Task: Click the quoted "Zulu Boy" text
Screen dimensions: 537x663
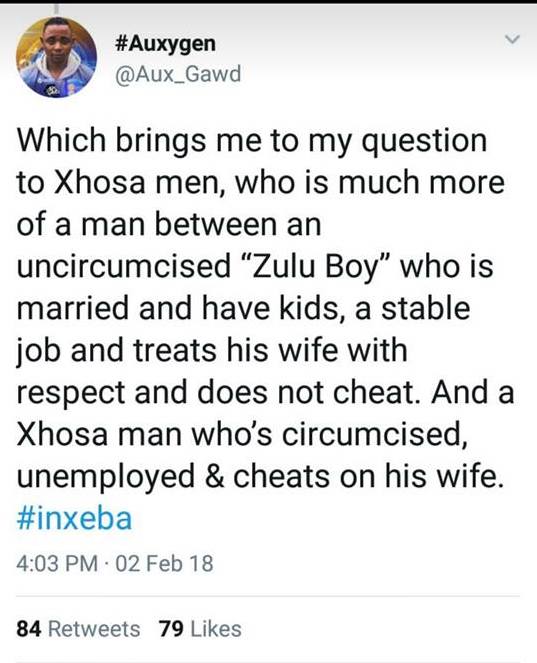Action: [x=317, y=268]
